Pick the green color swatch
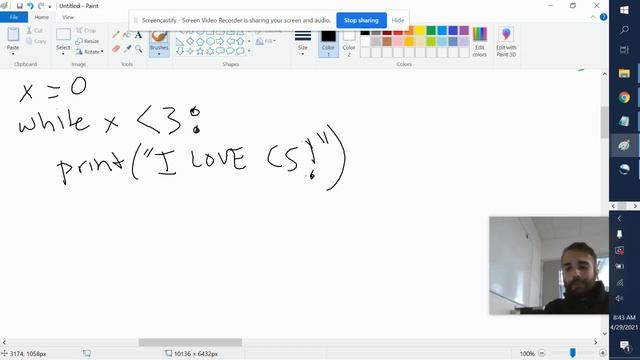Viewport: 640px width, 360px height. click(431, 31)
